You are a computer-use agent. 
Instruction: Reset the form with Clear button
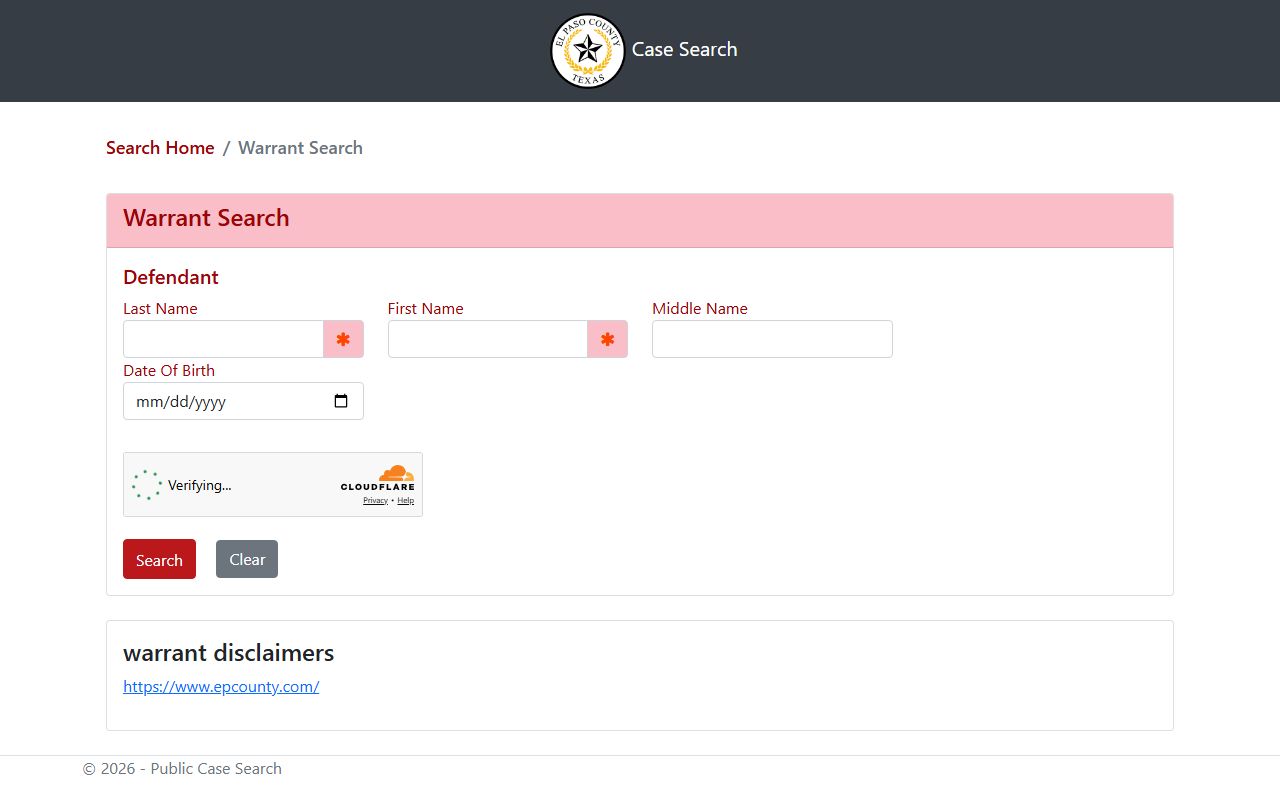(247, 559)
